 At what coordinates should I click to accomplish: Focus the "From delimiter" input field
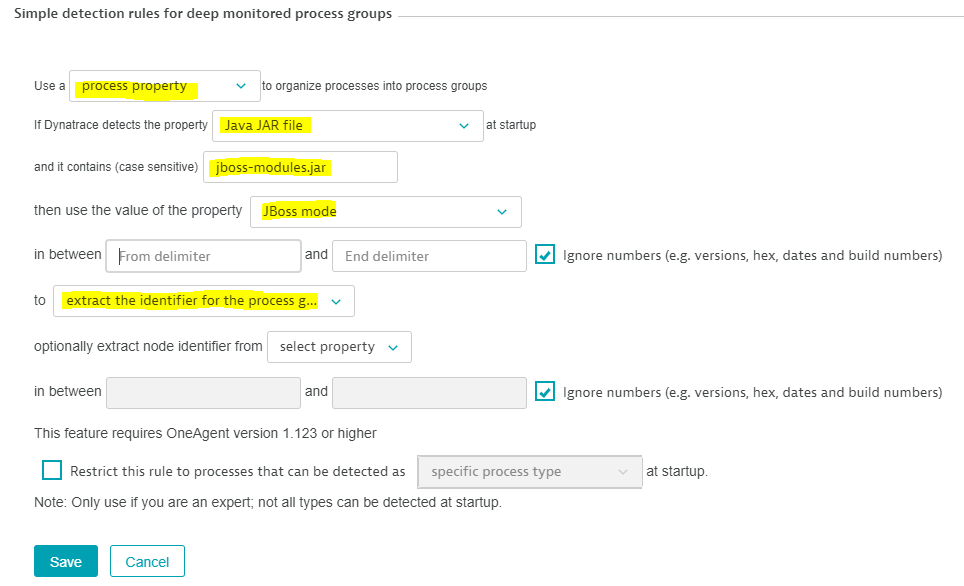click(x=203, y=256)
